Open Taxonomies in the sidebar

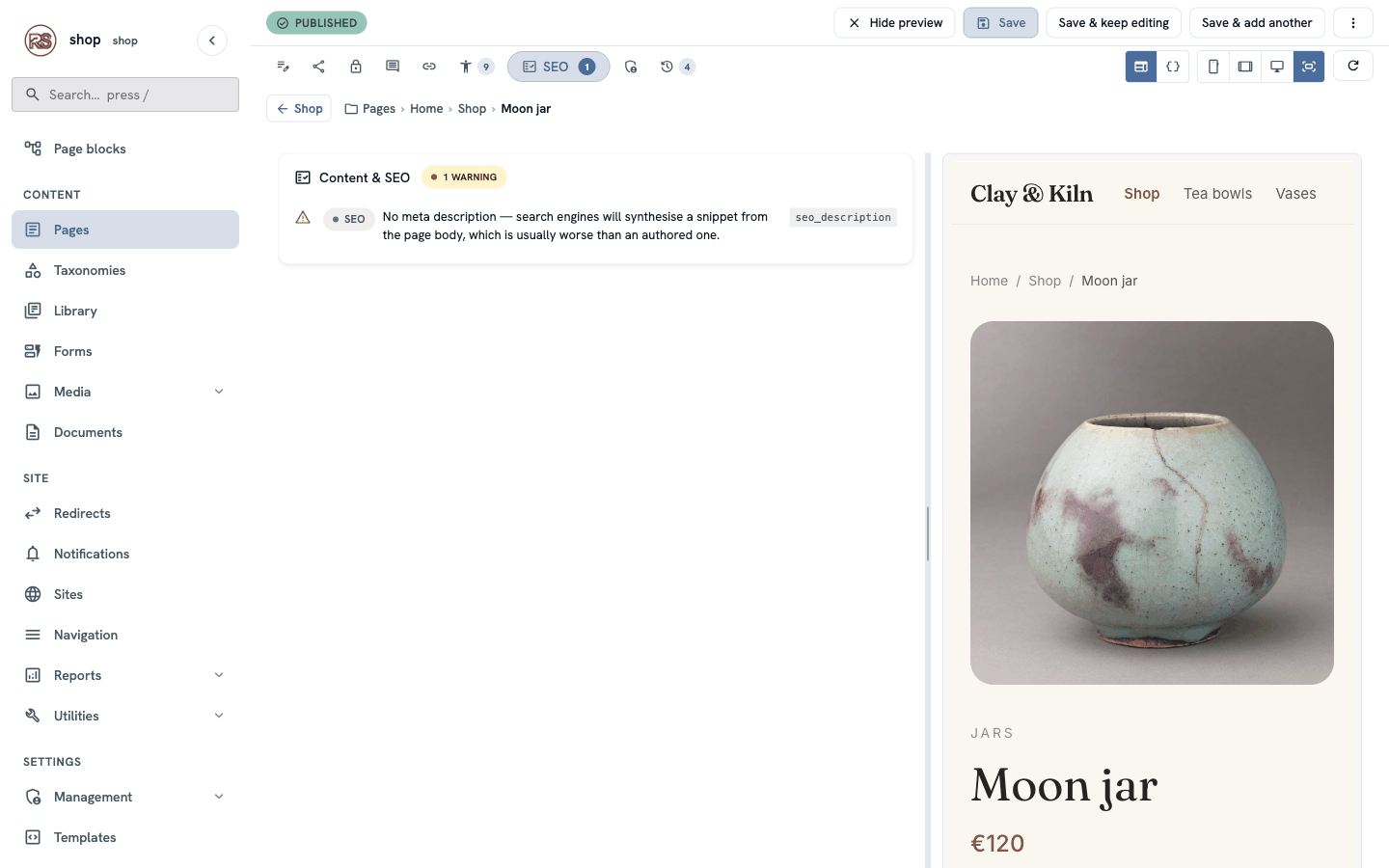point(125,270)
